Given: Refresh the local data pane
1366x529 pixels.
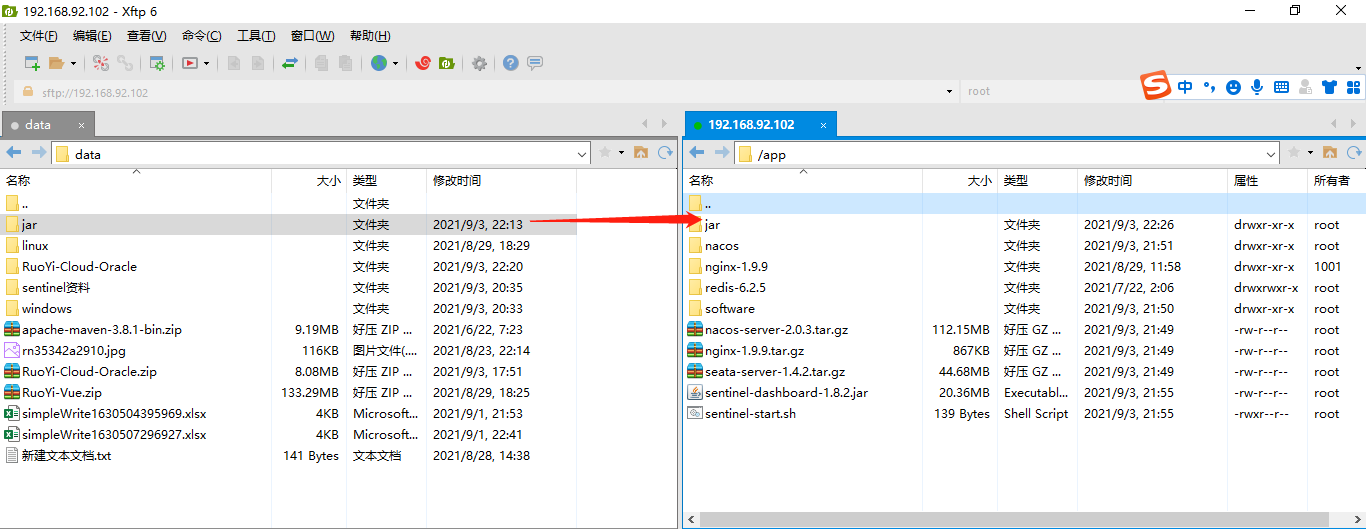Looking at the screenshot, I should pos(665,153).
